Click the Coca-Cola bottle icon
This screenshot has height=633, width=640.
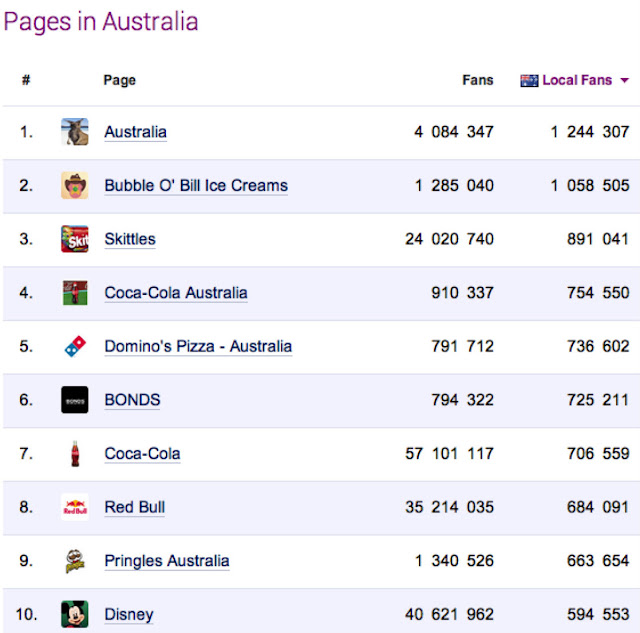pyautogui.click(x=74, y=454)
